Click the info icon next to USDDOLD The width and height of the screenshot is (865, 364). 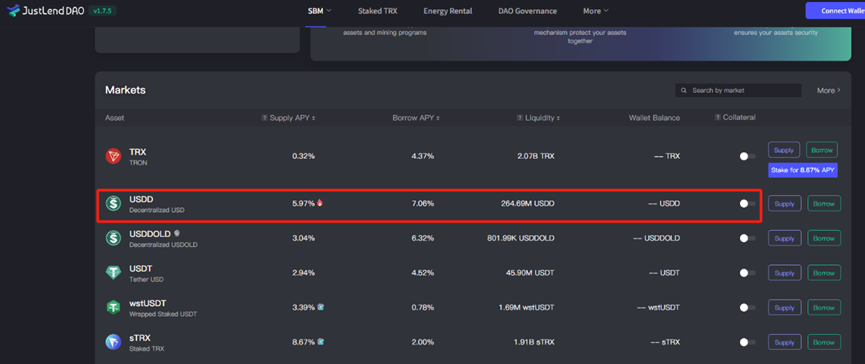click(x=177, y=233)
